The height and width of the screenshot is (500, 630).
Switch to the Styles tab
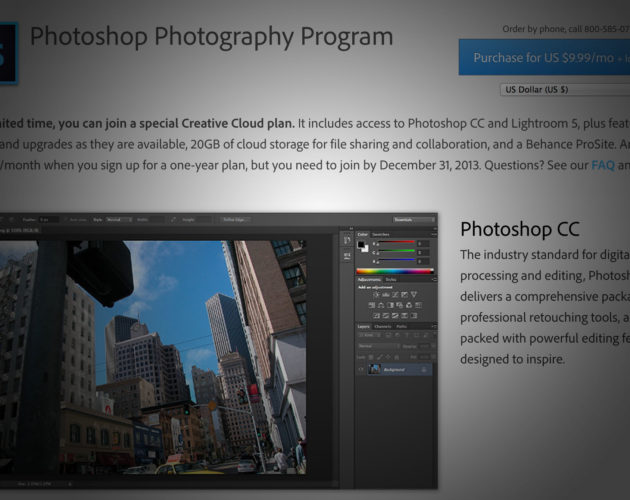(x=391, y=280)
